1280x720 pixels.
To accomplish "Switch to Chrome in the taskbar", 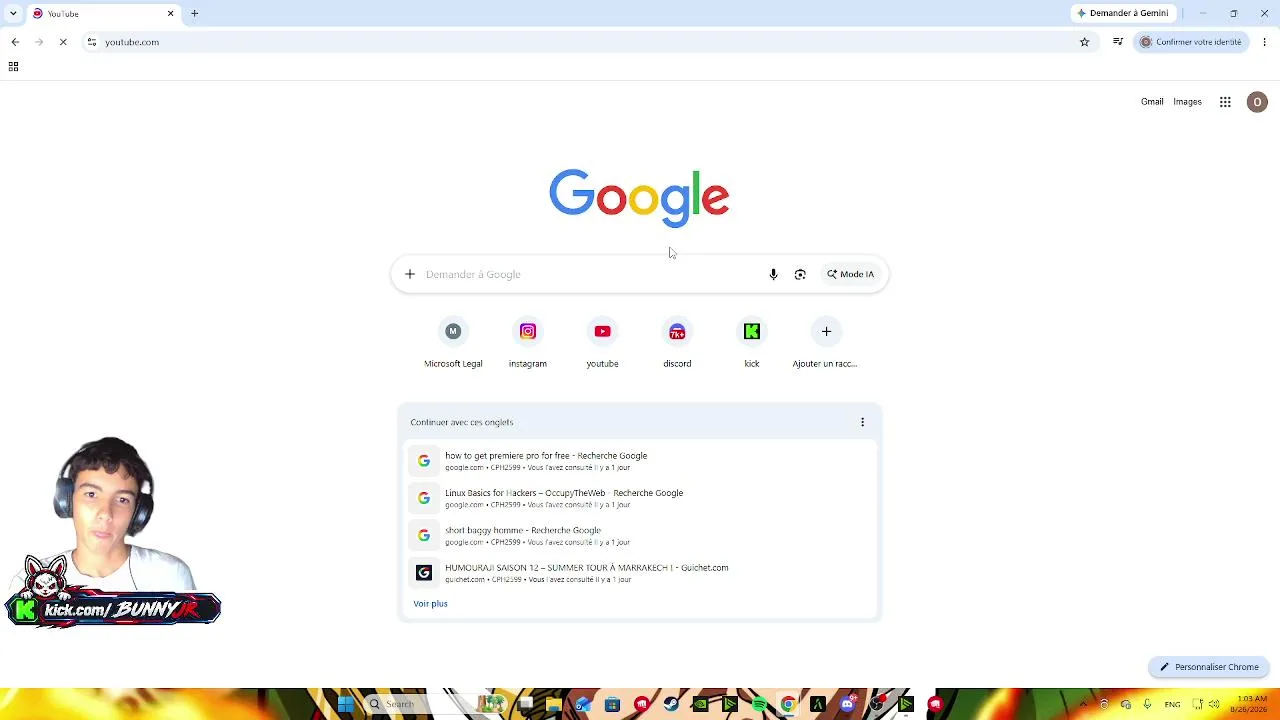I will click(x=788, y=704).
